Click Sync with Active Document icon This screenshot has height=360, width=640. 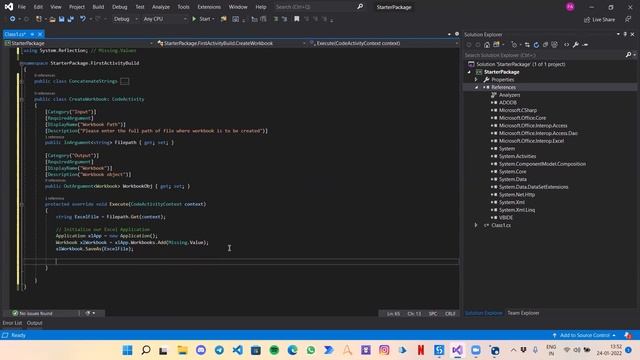point(527,45)
